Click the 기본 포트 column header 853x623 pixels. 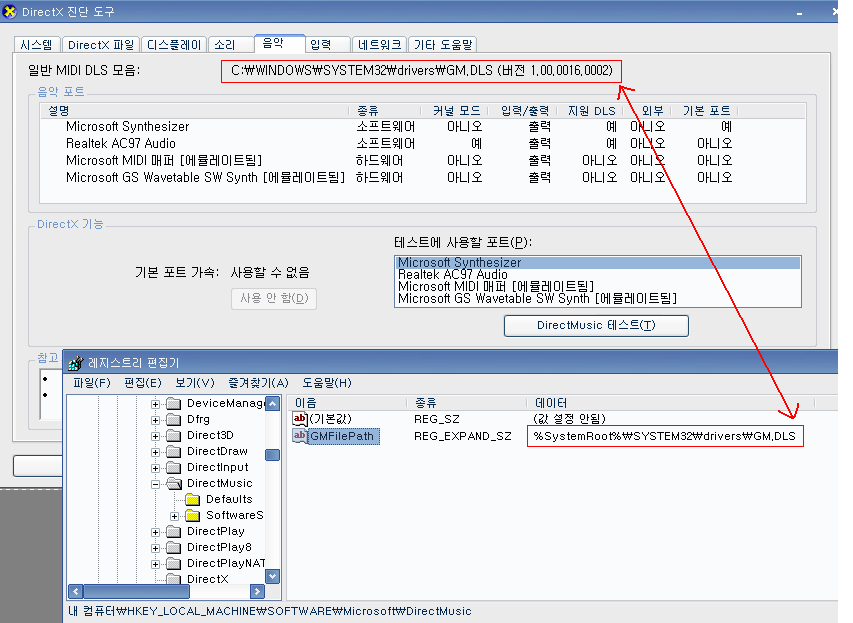[706, 111]
